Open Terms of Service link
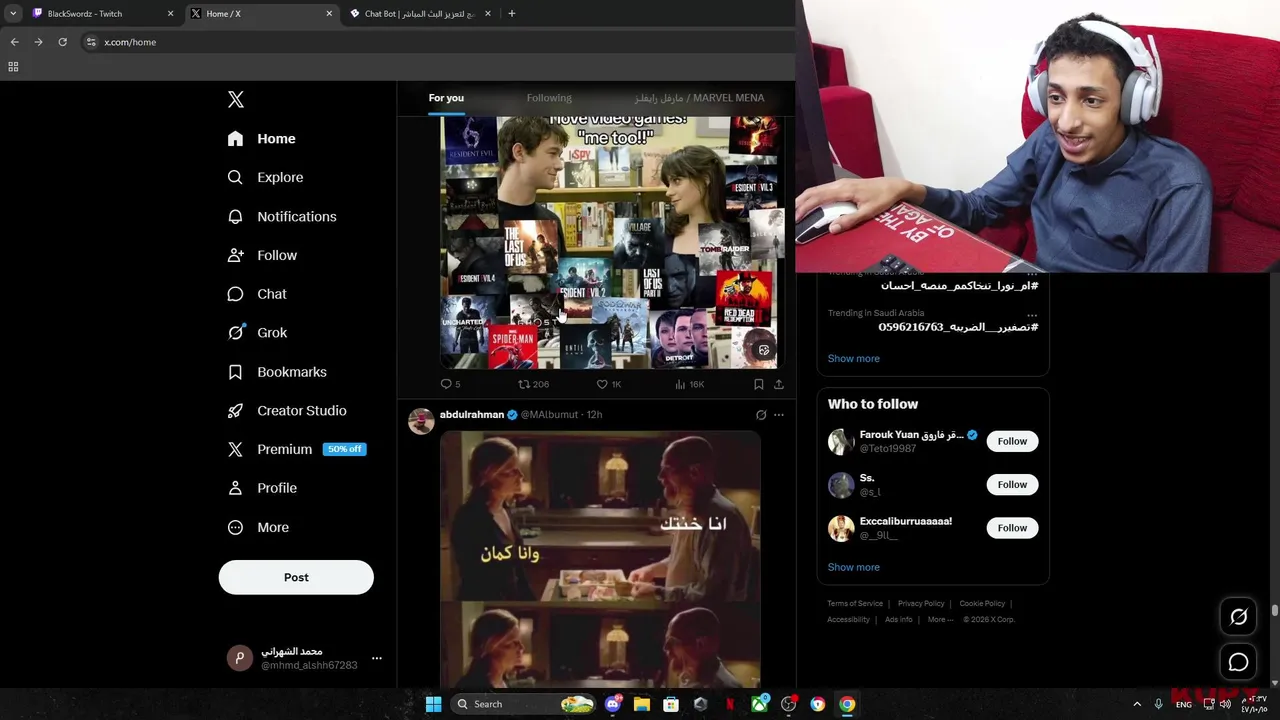 point(855,604)
